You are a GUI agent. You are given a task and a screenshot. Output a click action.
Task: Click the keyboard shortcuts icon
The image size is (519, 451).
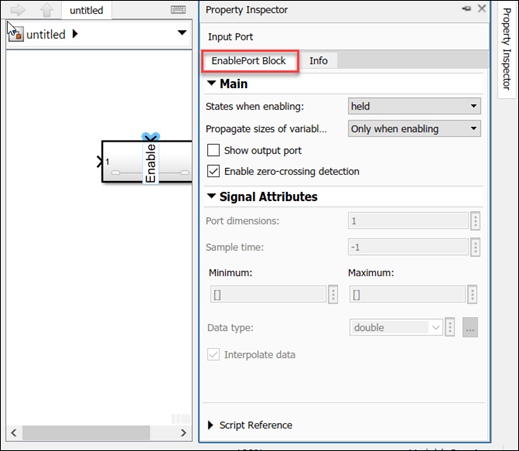pos(178,10)
